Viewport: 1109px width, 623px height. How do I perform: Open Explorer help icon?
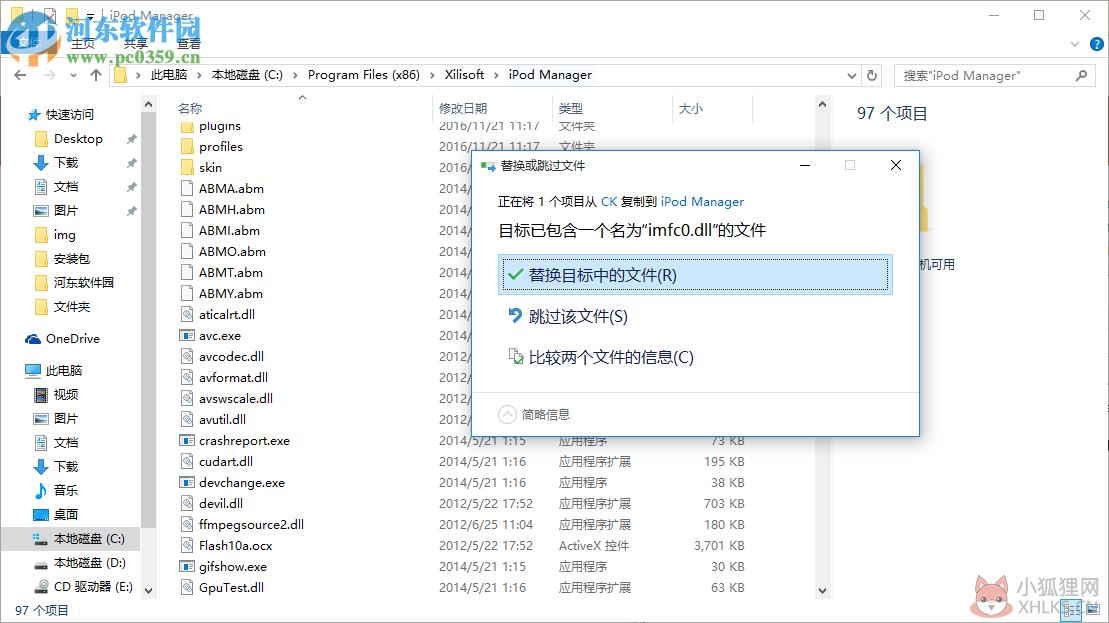click(1096, 44)
